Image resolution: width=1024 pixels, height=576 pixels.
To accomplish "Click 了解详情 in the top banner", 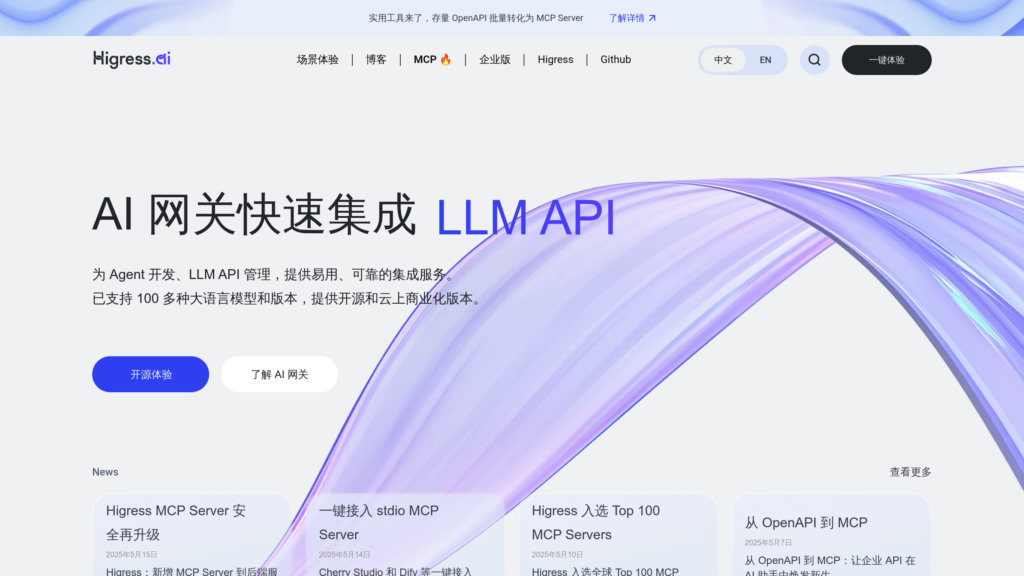I will [625, 17].
